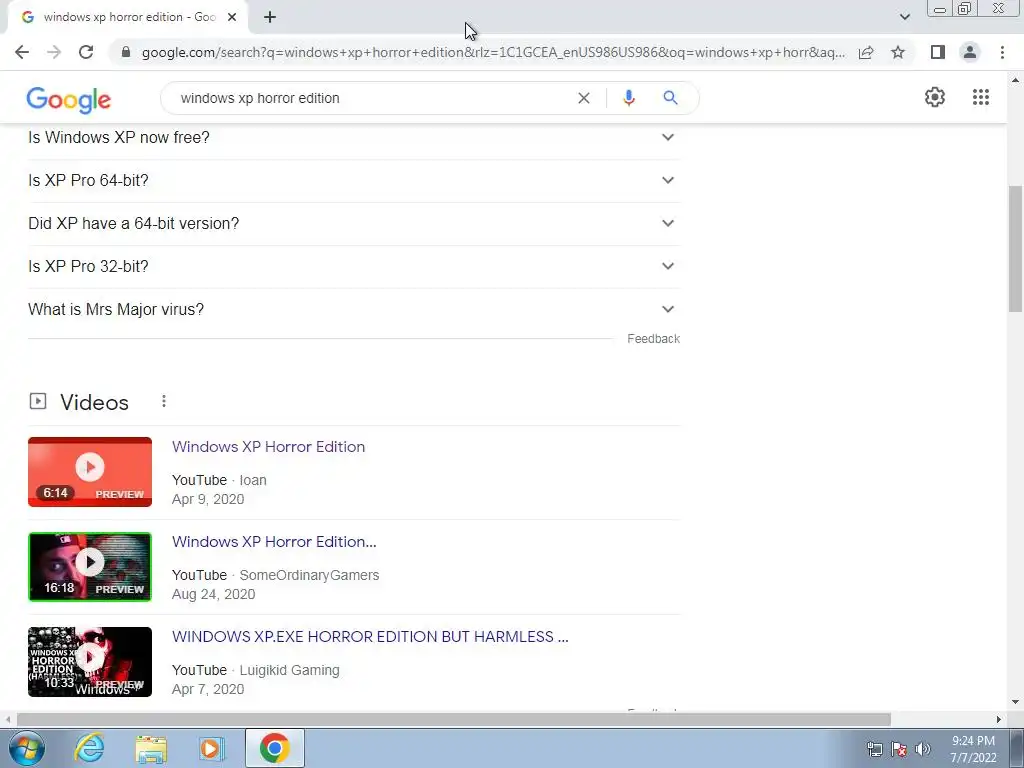This screenshot has width=1024, height=768.
Task: Click the Chrome taskbar icon
Action: click(274, 748)
